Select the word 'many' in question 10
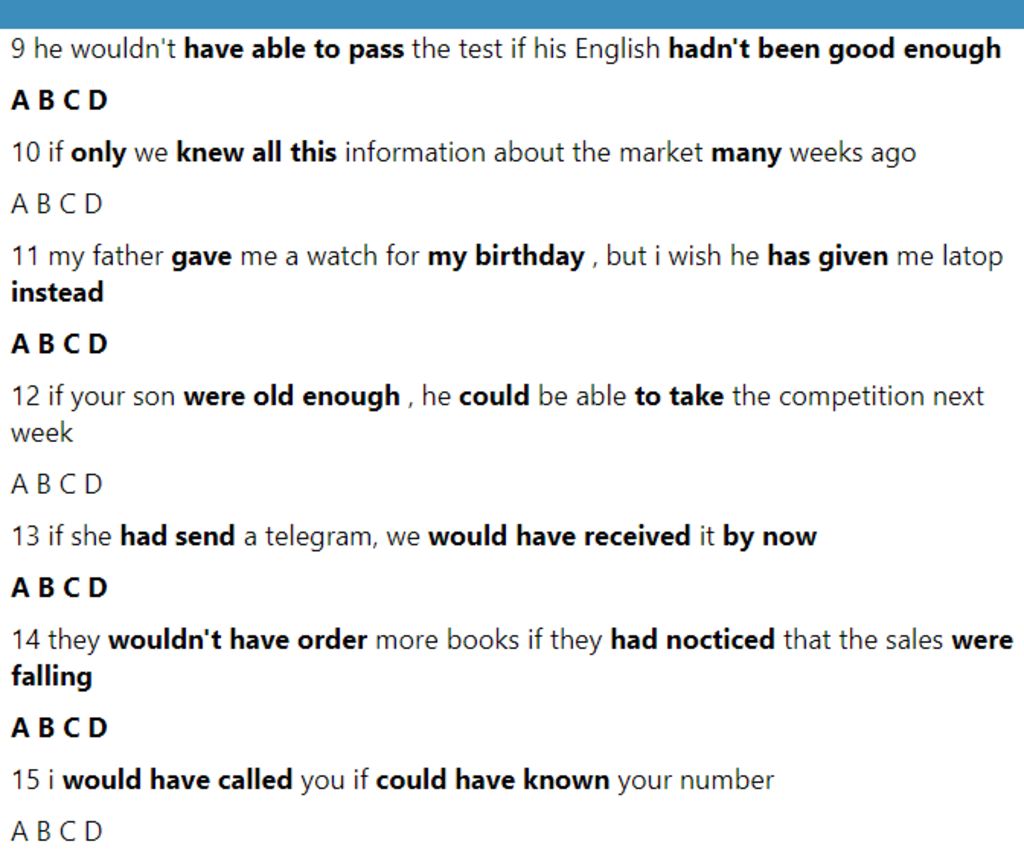1024x853 pixels. pyautogui.click(x=746, y=153)
